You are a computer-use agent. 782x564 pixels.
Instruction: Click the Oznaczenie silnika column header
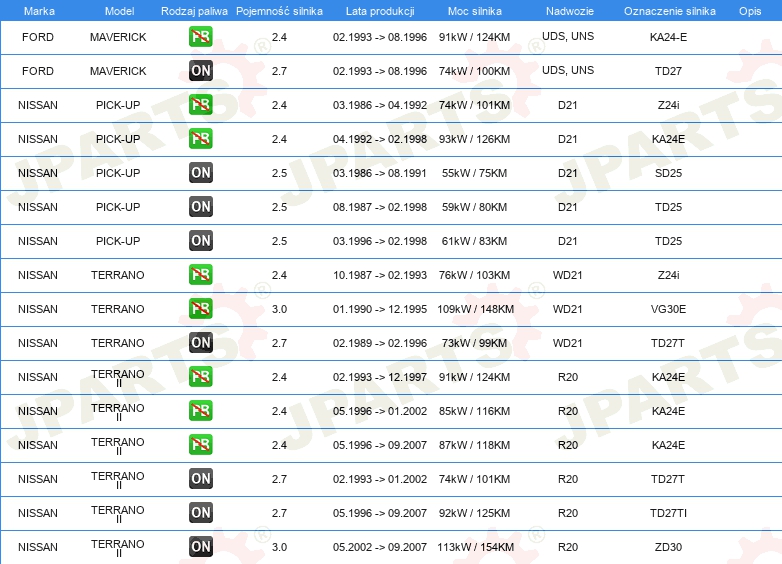669,11
